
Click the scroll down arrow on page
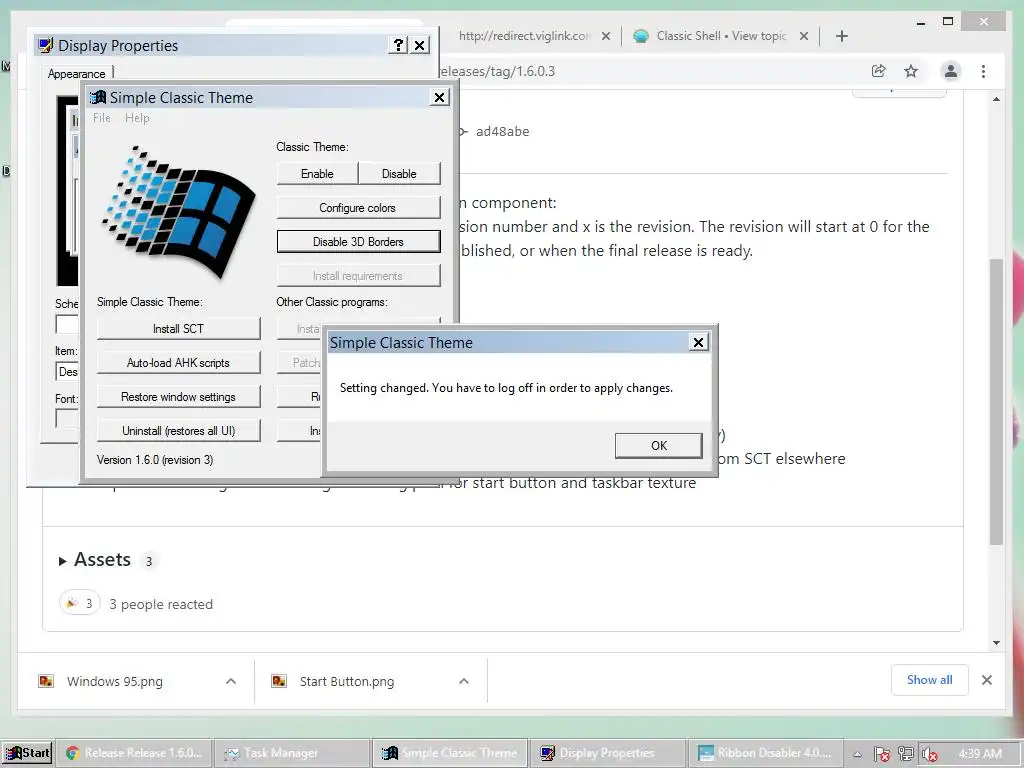pyautogui.click(x=996, y=643)
